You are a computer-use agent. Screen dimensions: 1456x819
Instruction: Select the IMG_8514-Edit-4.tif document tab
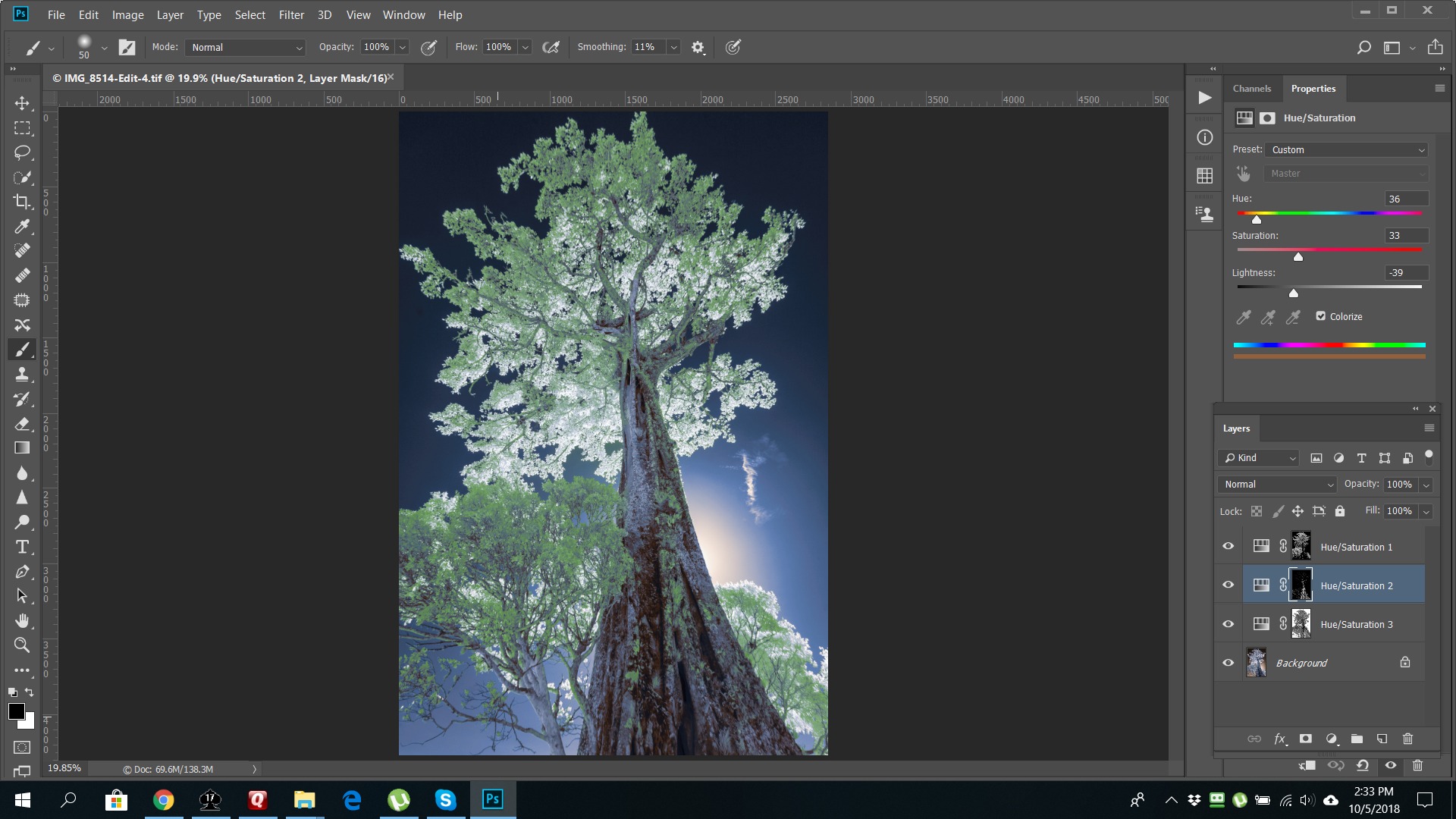220,78
